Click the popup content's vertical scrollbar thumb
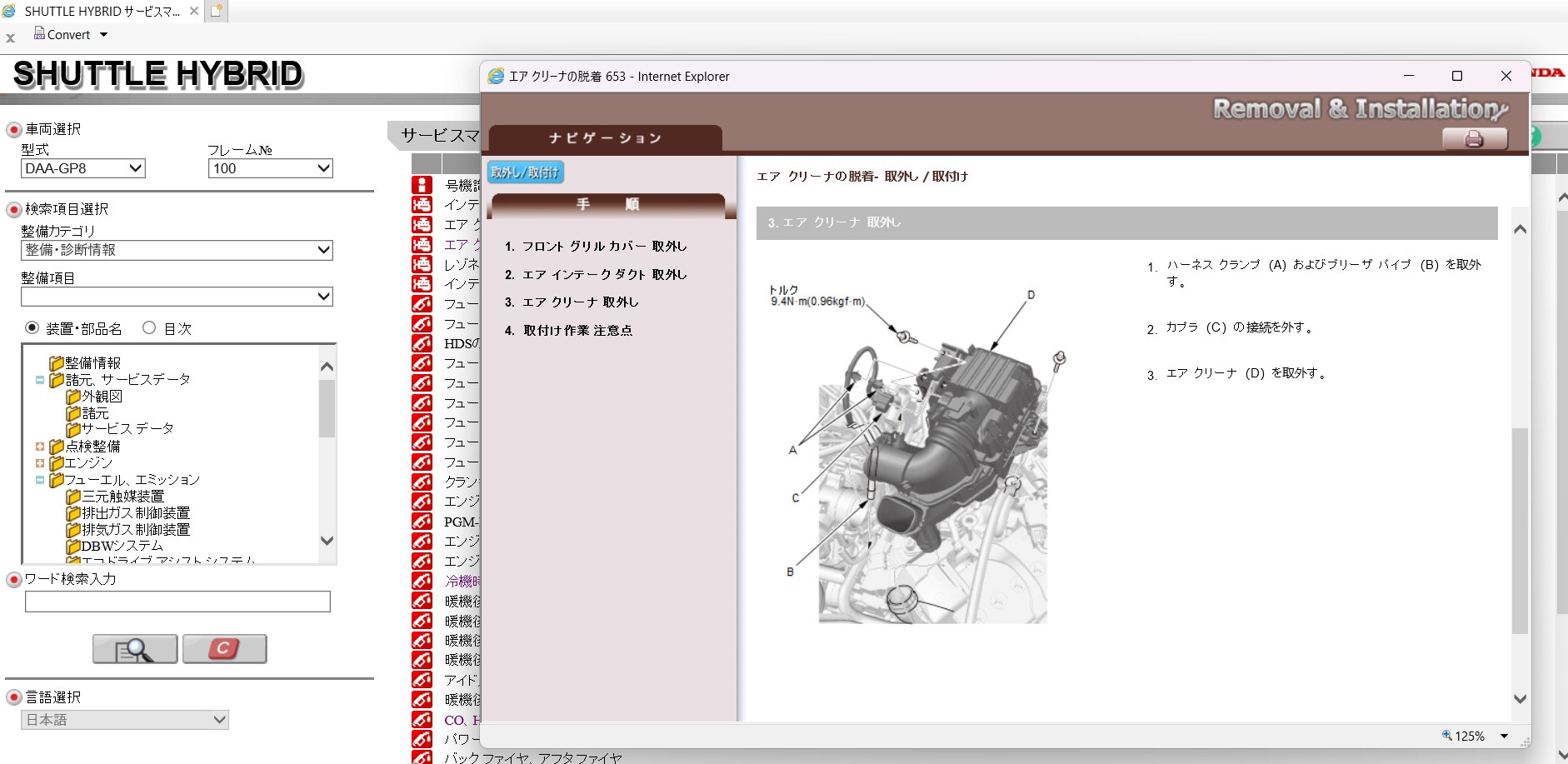Screen dimensions: 1568x764 point(1520,531)
